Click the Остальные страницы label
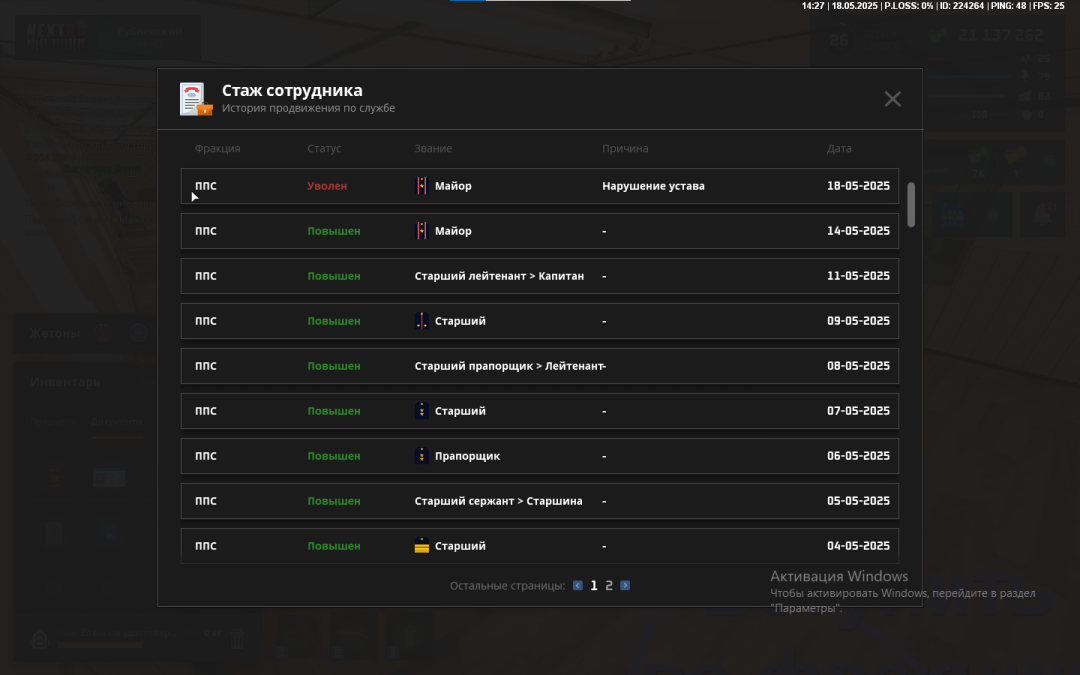 [x=508, y=585]
